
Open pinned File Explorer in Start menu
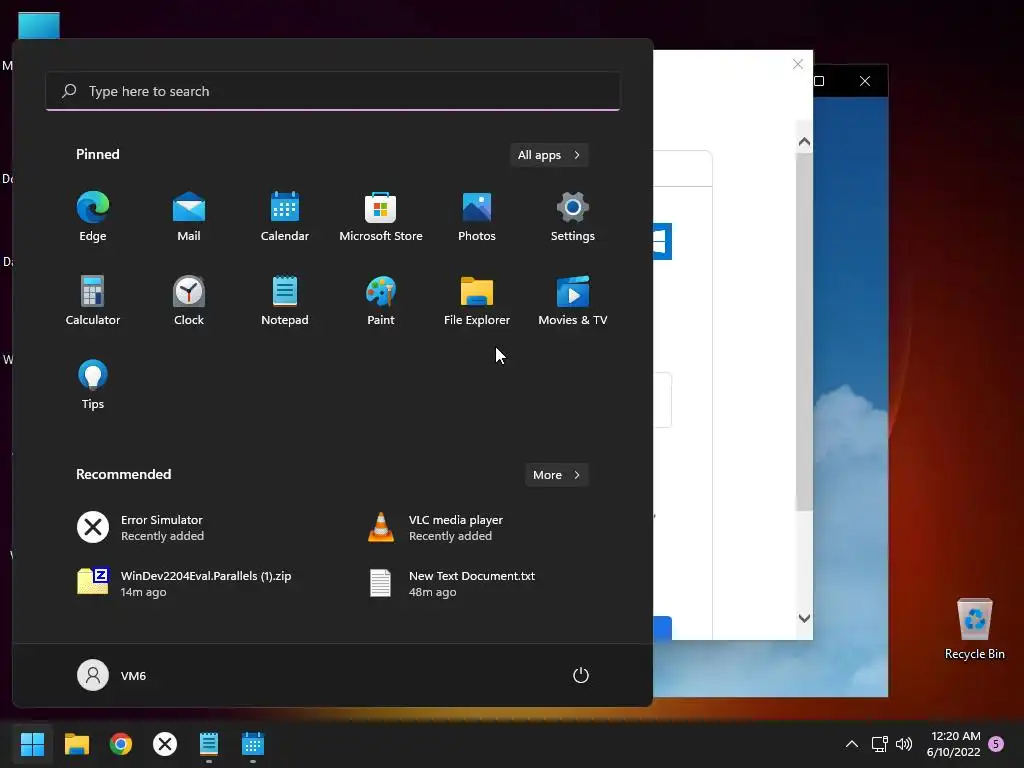point(477,300)
